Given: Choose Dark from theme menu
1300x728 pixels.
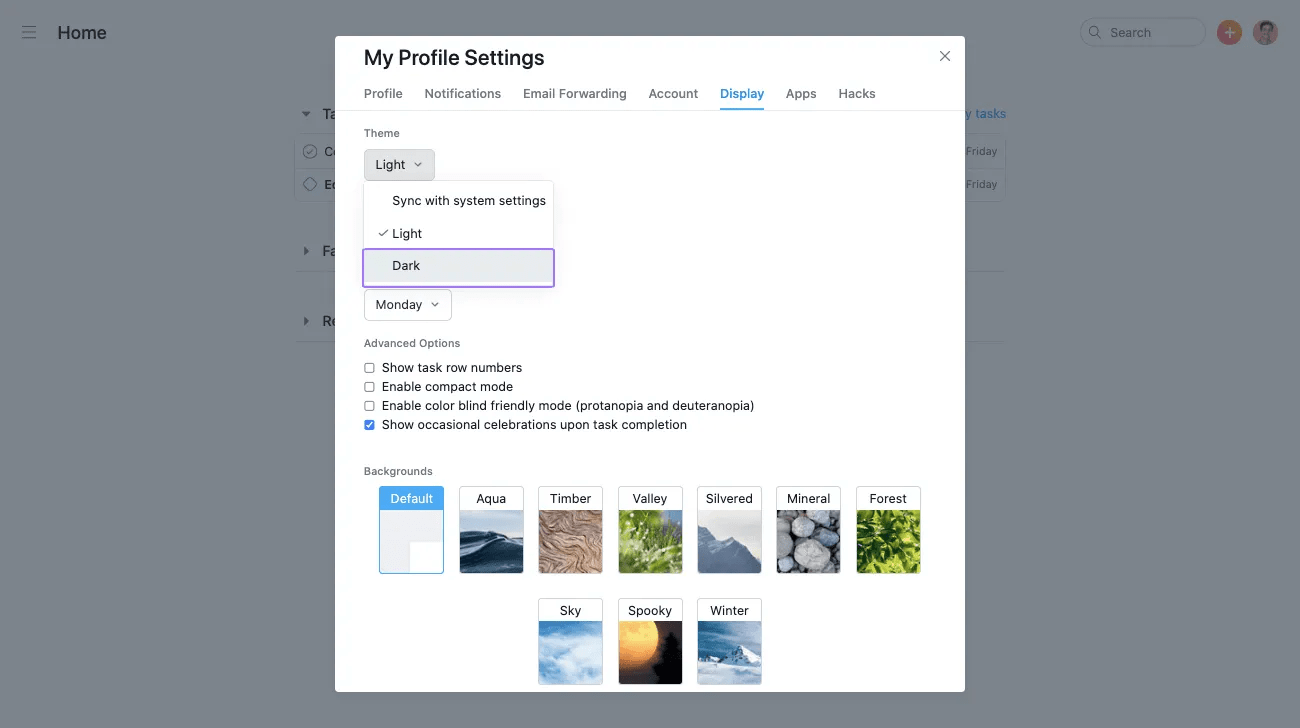Looking at the screenshot, I should pyautogui.click(x=458, y=266).
